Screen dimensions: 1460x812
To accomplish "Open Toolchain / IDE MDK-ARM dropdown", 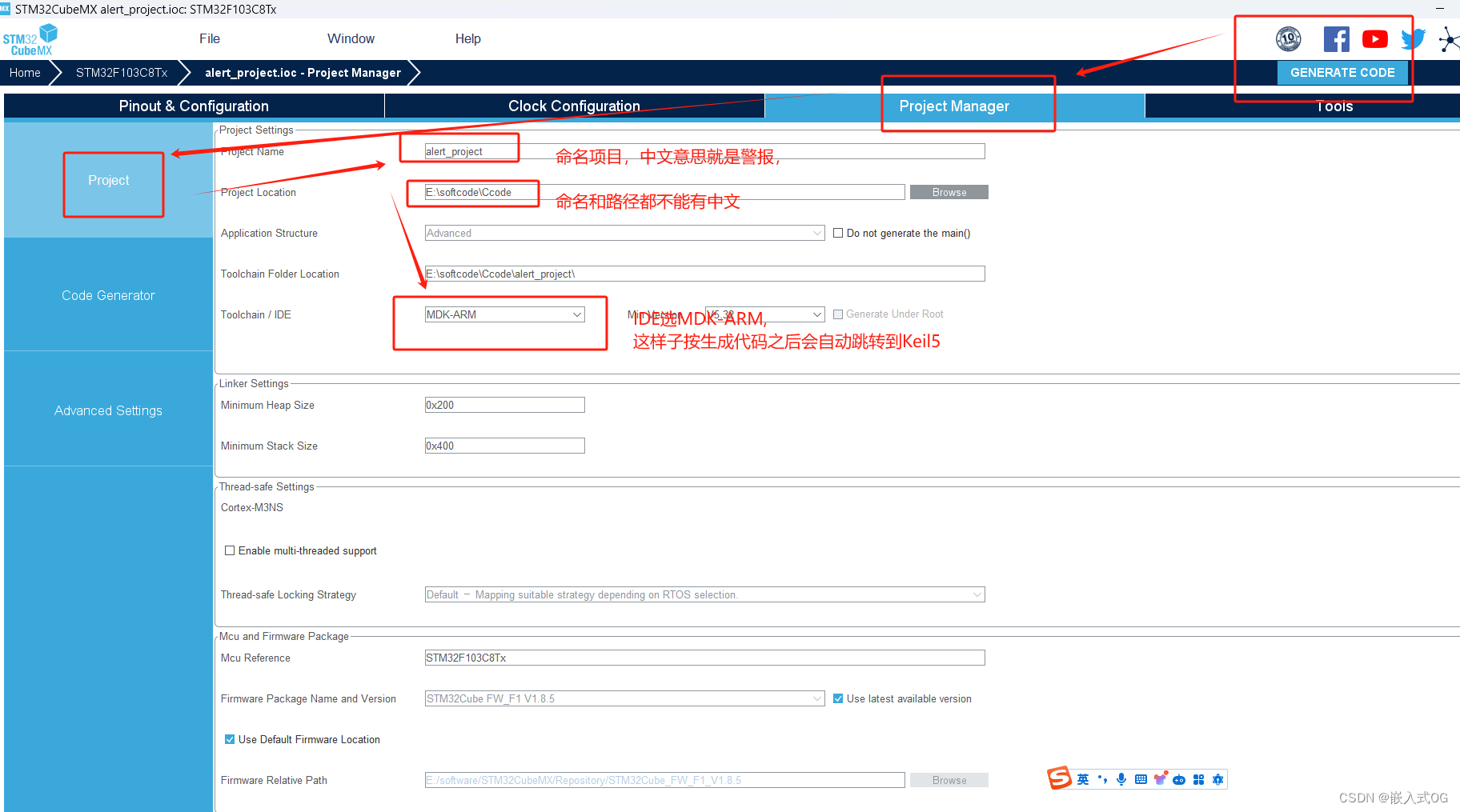I will [504, 314].
